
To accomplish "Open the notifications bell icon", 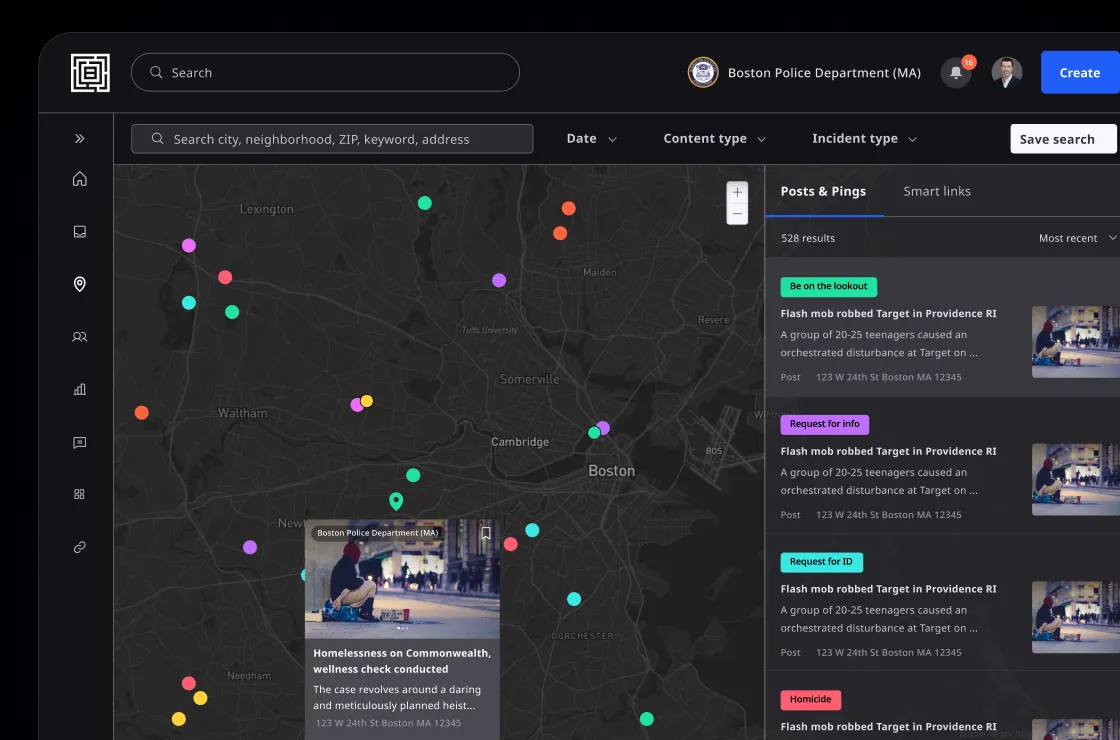I will [x=956, y=73].
